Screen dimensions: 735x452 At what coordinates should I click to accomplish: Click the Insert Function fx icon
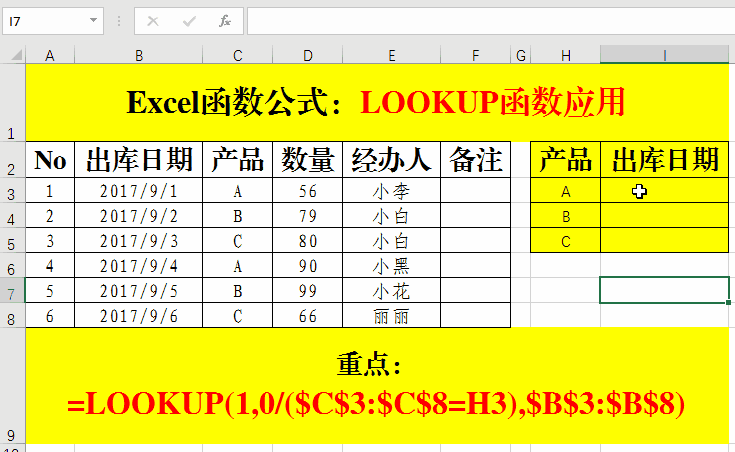pyautogui.click(x=225, y=21)
